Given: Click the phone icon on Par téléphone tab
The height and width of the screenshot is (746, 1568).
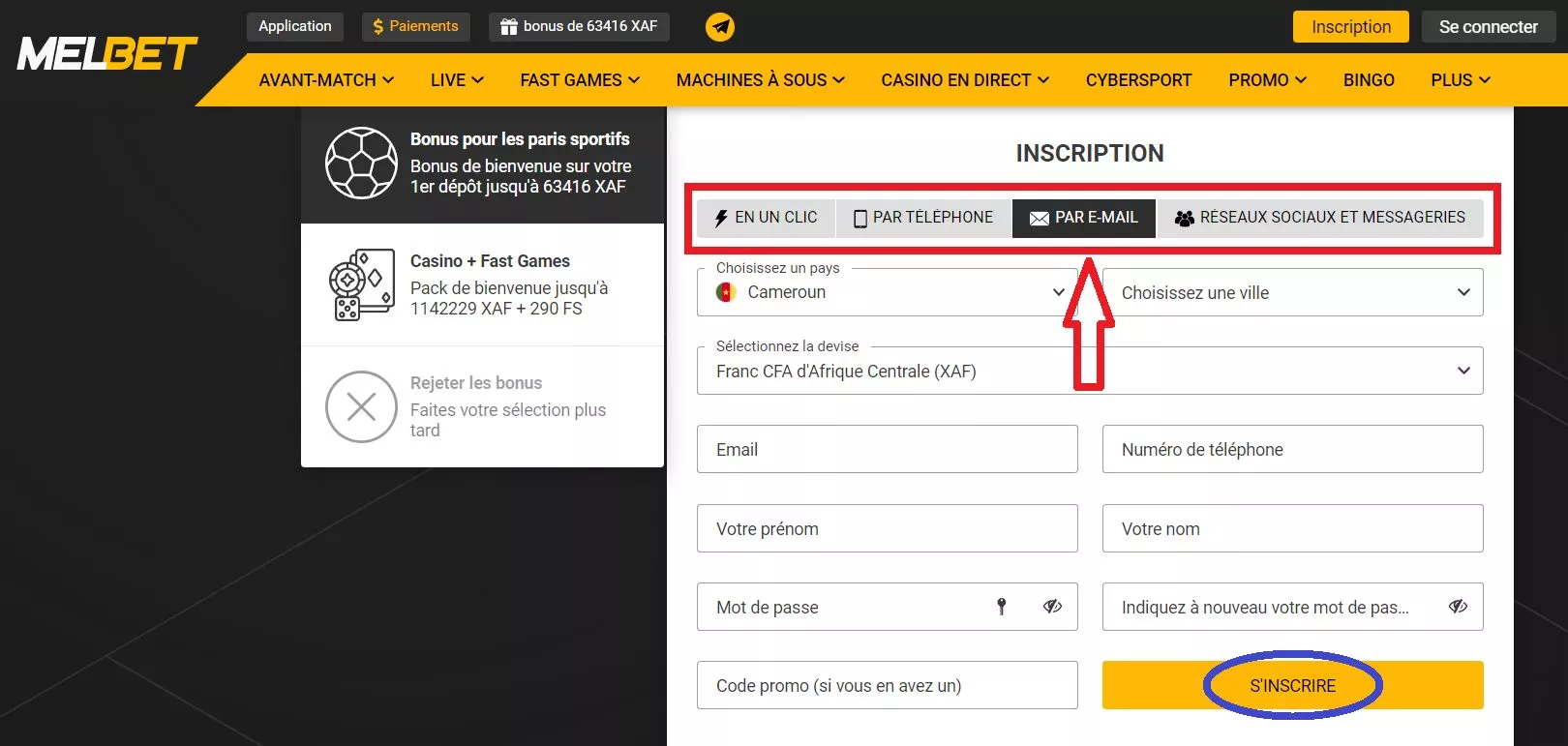Looking at the screenshot, I should [859, 219].
